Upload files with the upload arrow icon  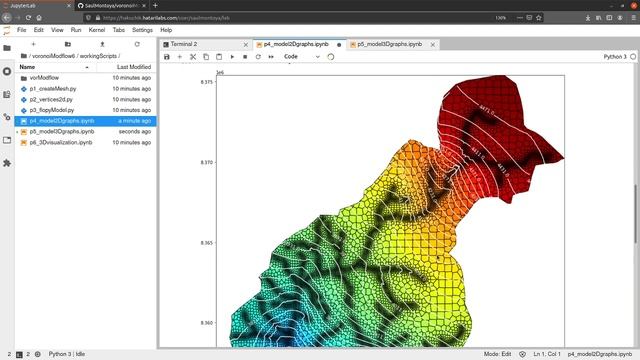pos(102,44)
